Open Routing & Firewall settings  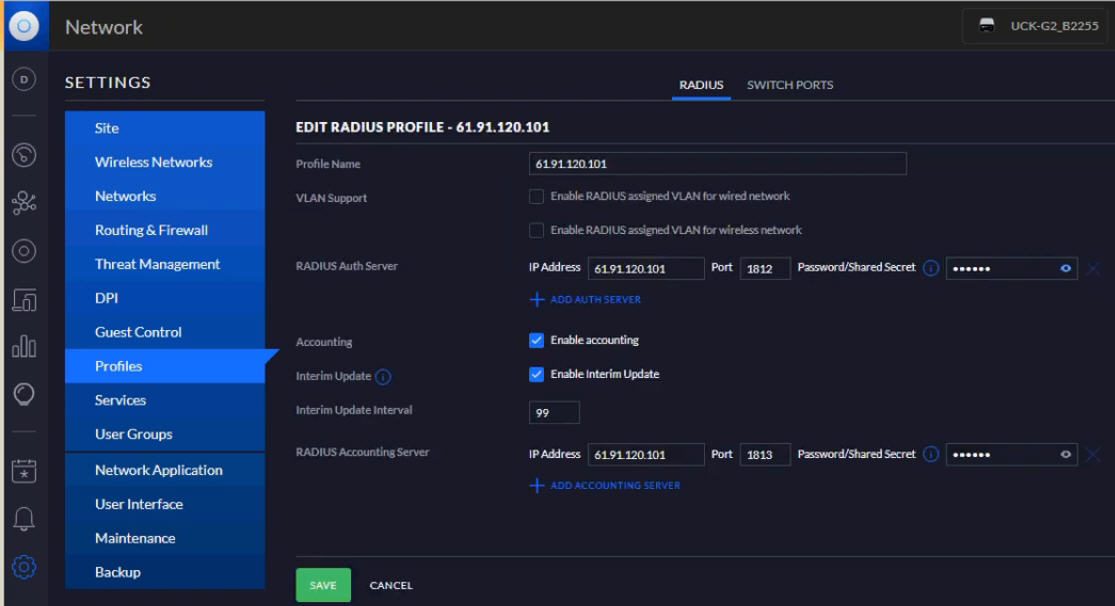pyautogui.click(x=151, y=230)
